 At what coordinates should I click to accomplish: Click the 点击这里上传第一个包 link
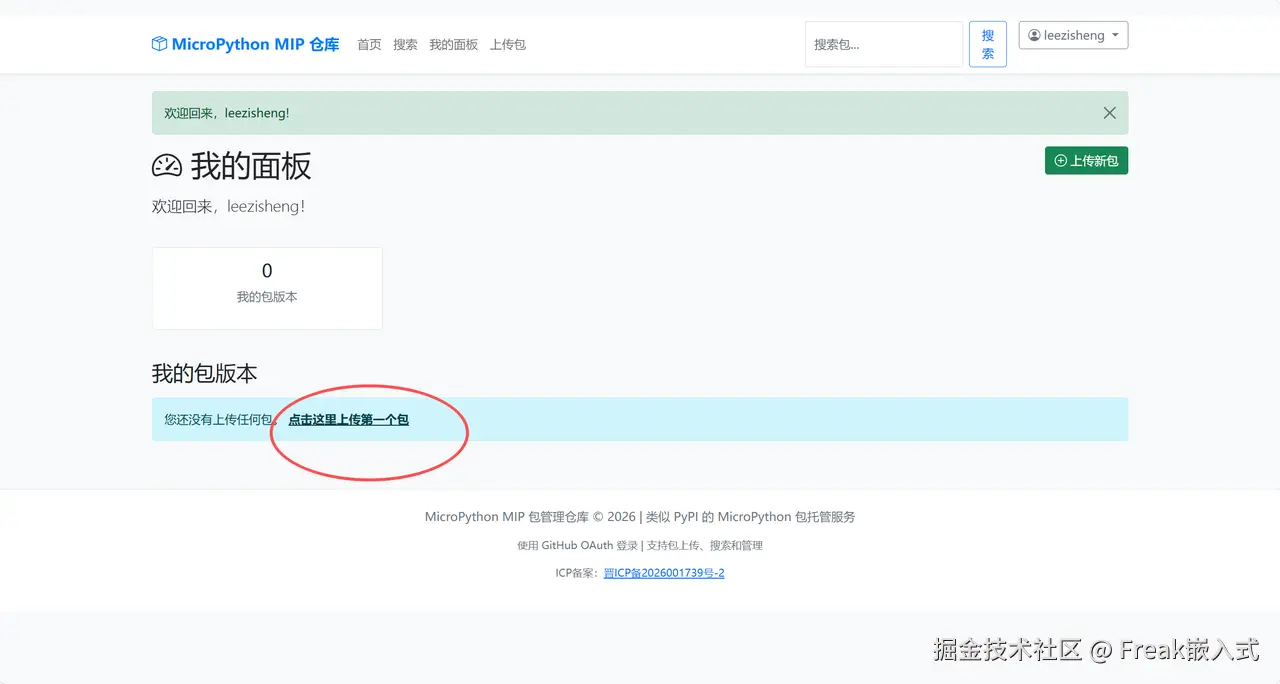tap(348, 419)
